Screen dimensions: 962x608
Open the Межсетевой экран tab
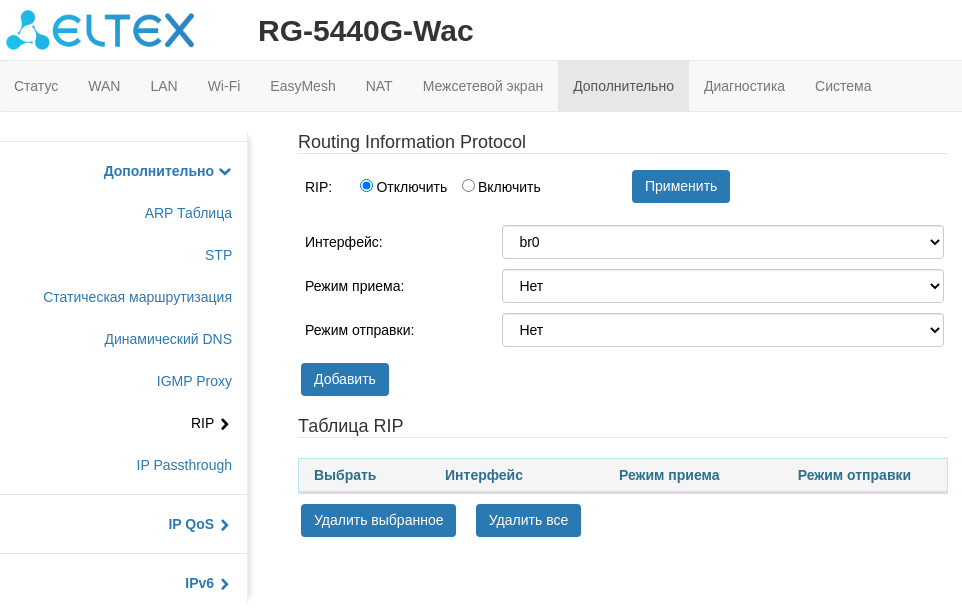click(482, 86)
